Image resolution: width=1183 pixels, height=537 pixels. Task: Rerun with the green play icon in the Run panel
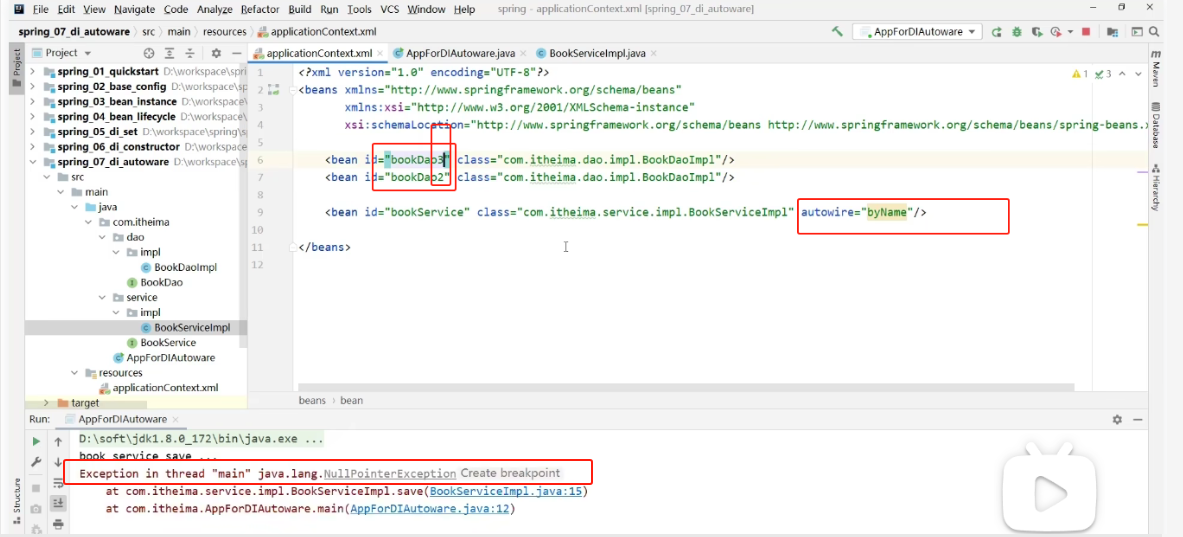pos(35,441)
